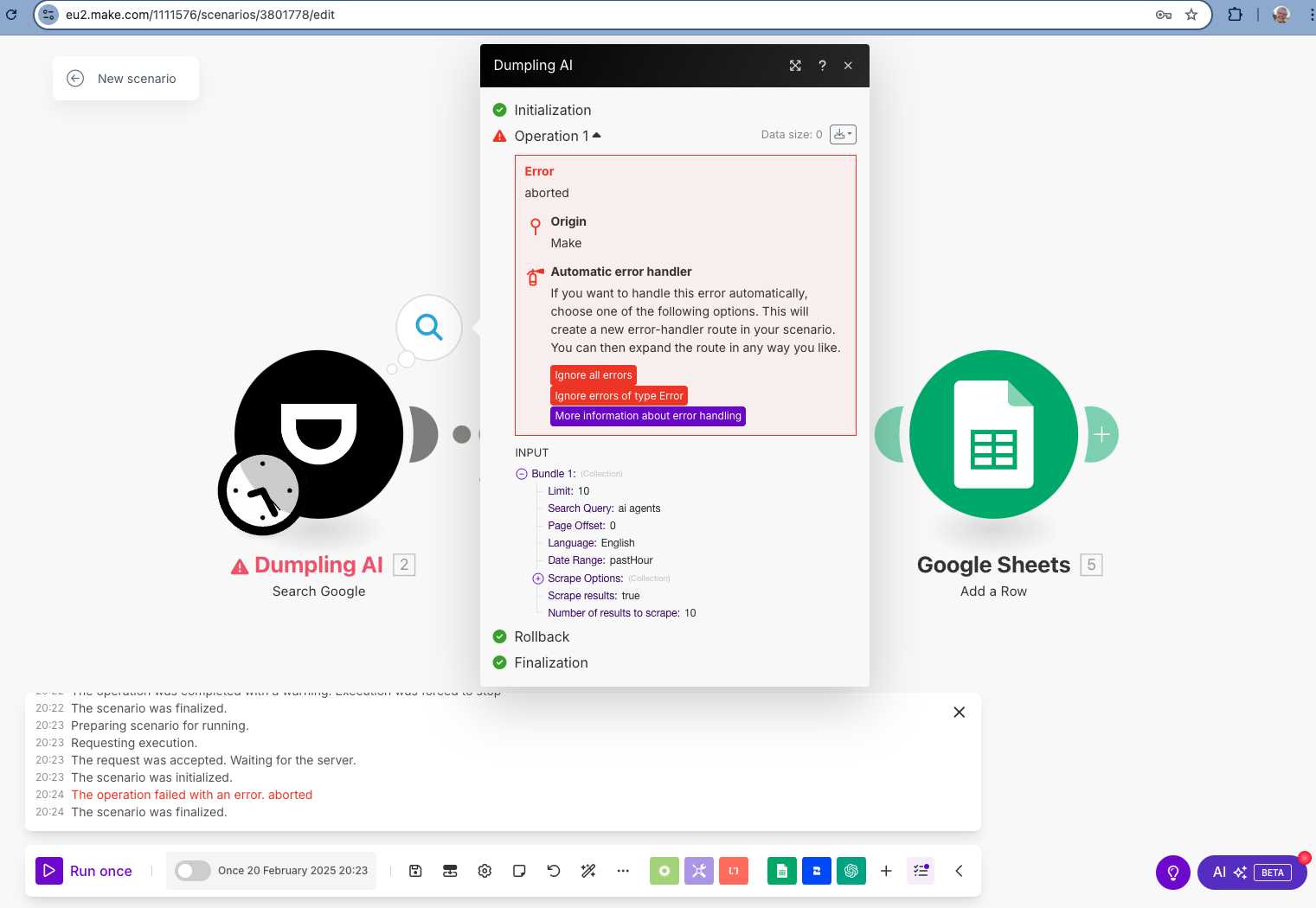The image size is (1316, 908).
Task: Click the New scenario title text
Action: tap(137, 78)
